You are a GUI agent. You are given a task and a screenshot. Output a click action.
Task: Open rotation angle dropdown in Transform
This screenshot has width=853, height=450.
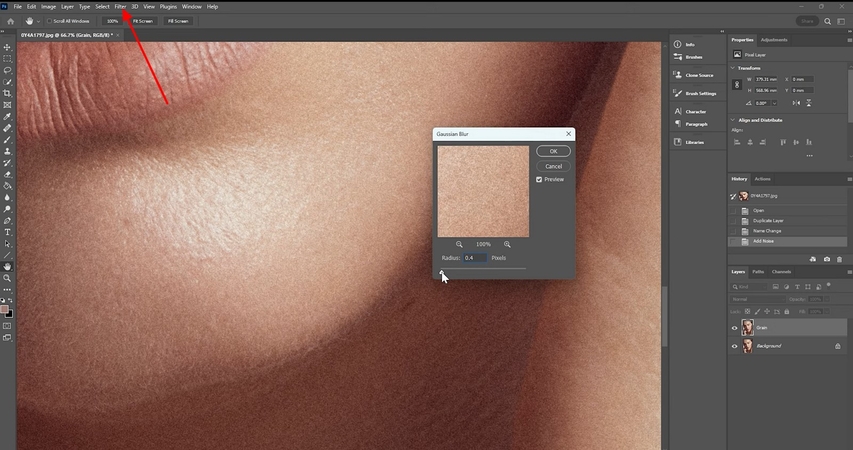[x=774, y=103]
